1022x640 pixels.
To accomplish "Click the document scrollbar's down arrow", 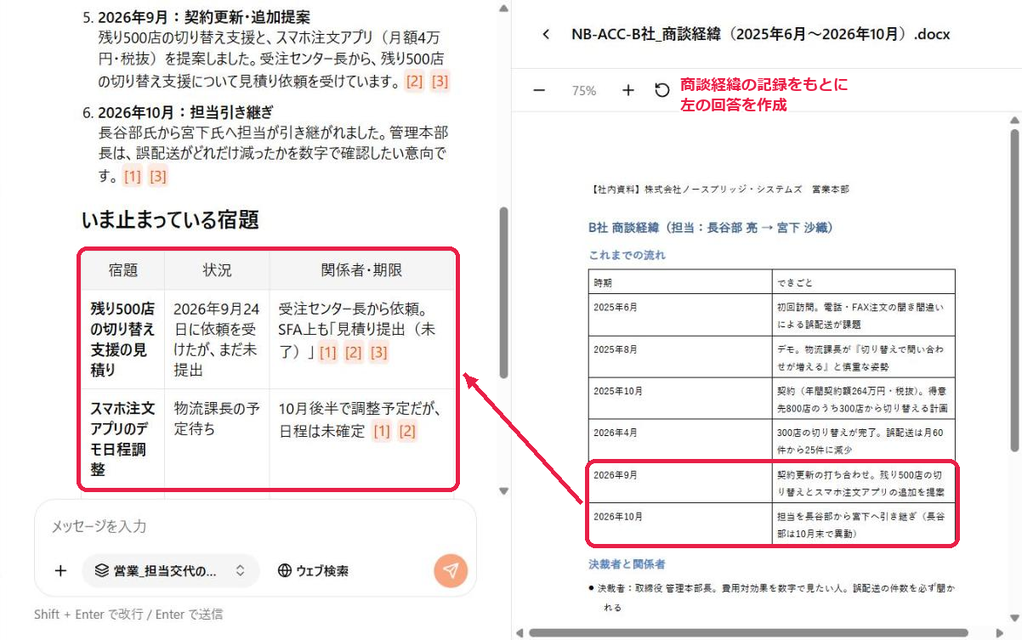I will click(x=1014, y=618).
